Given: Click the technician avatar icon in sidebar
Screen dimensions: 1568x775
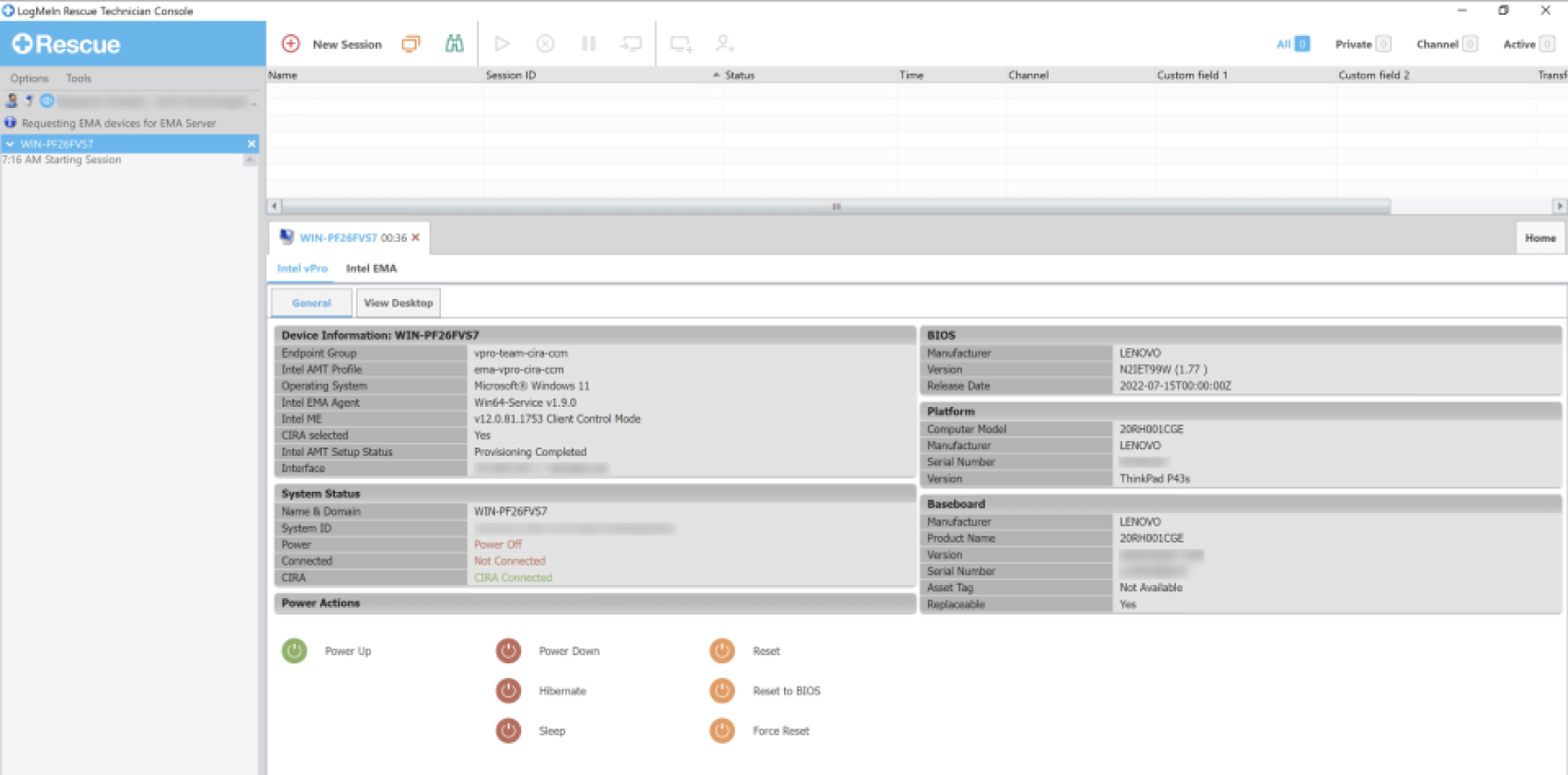Looking at the screenshot, I should point(12,101).
